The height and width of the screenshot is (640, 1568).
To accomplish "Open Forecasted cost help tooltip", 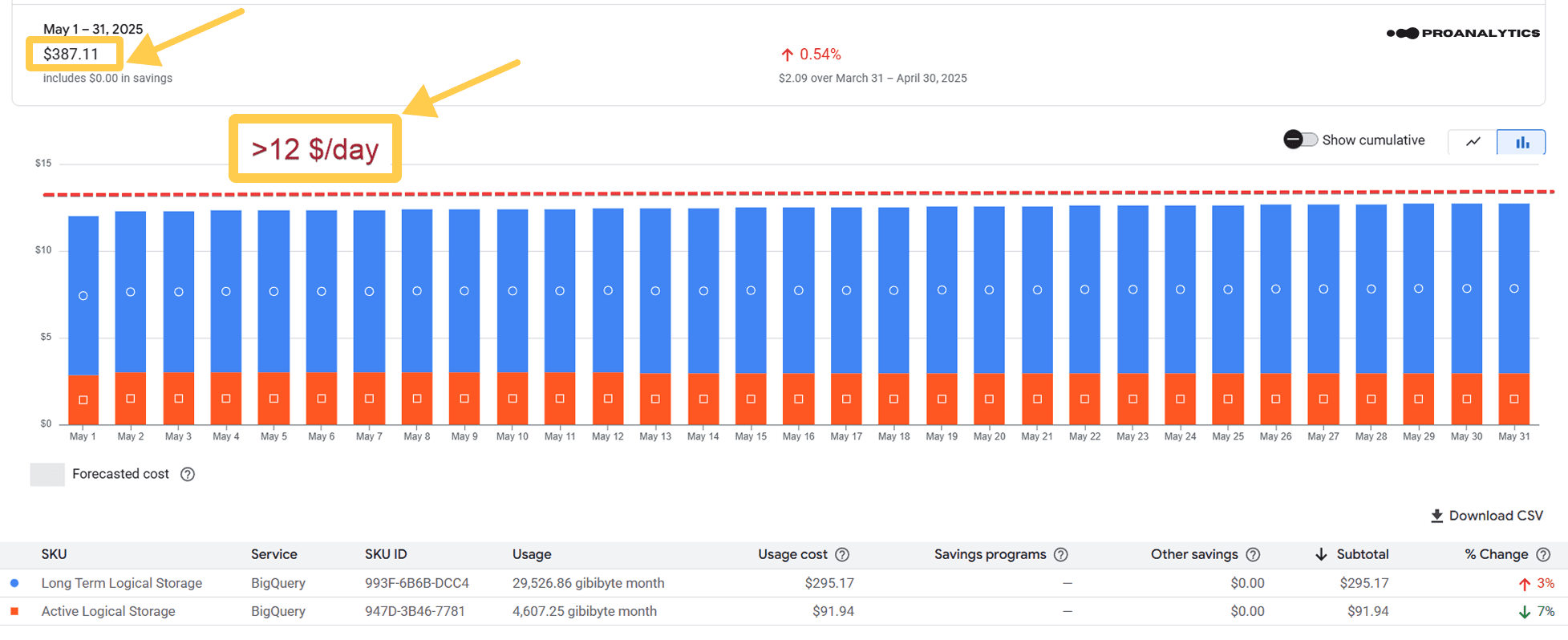I will click(188, 474).
